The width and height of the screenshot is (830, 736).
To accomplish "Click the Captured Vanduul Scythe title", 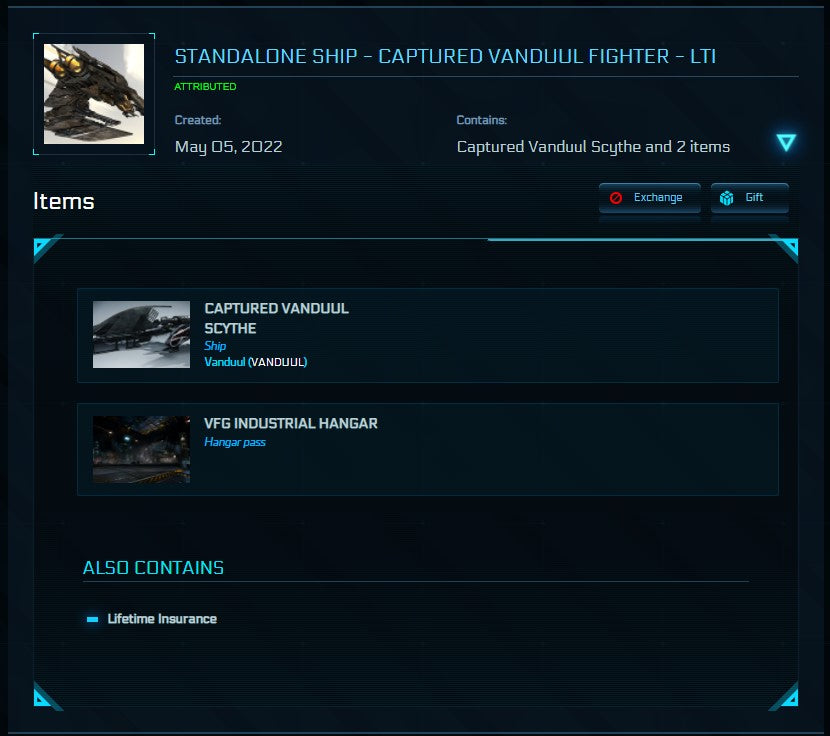I will tap(276, 318).
